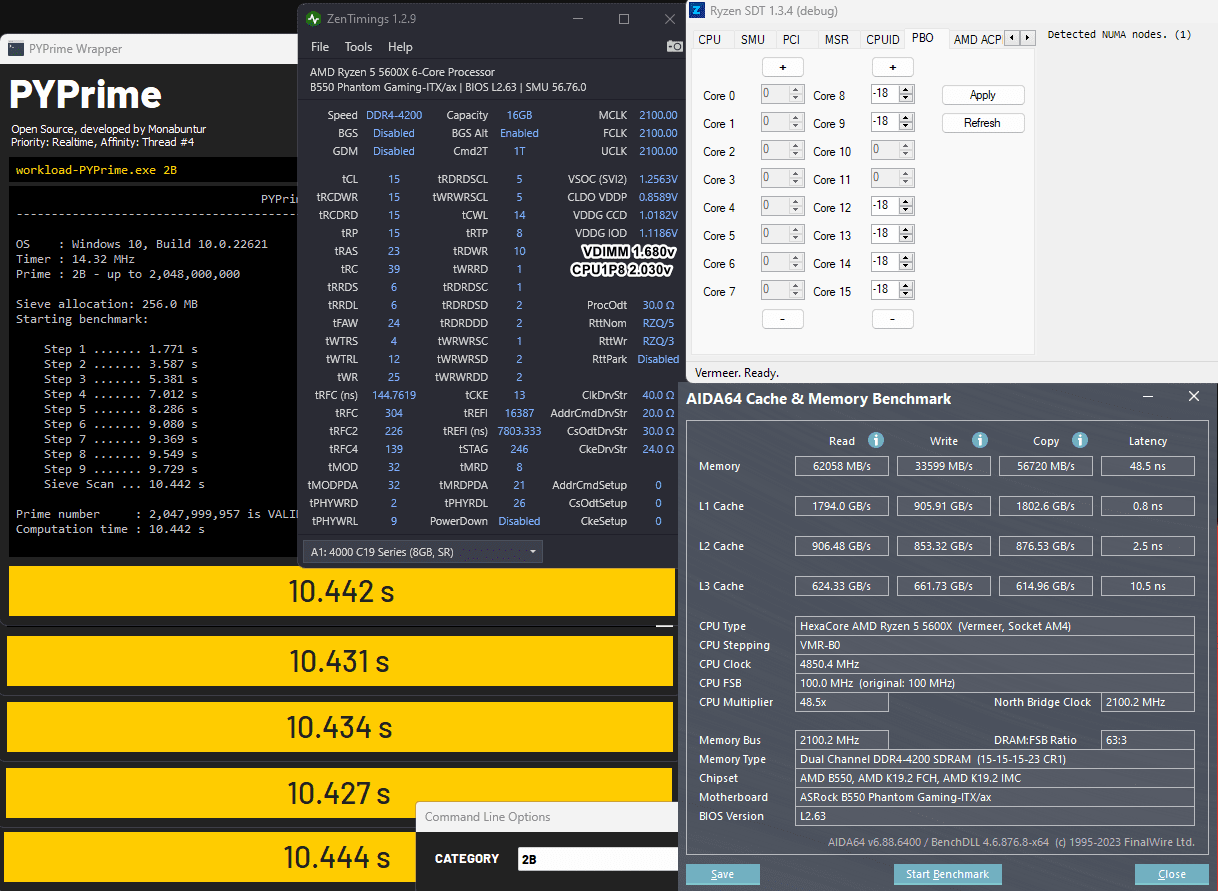Switch to the PCI tab
The width and height of the screenshot is (1218, 891).
(791, 40)
